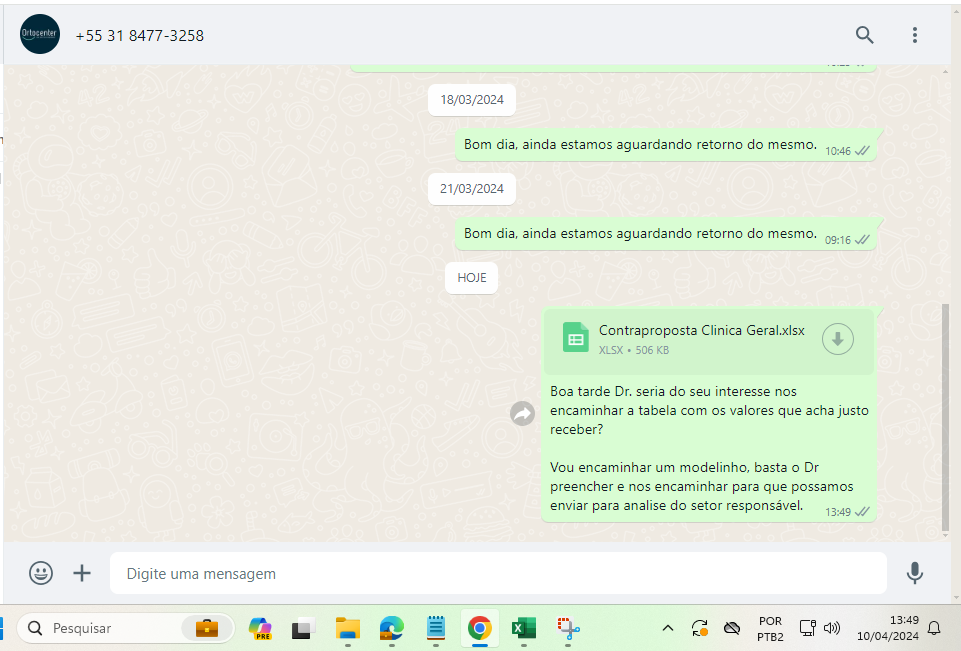
Task: Click the chat vertical scrollbar thumb
Action: pos(945,417)
